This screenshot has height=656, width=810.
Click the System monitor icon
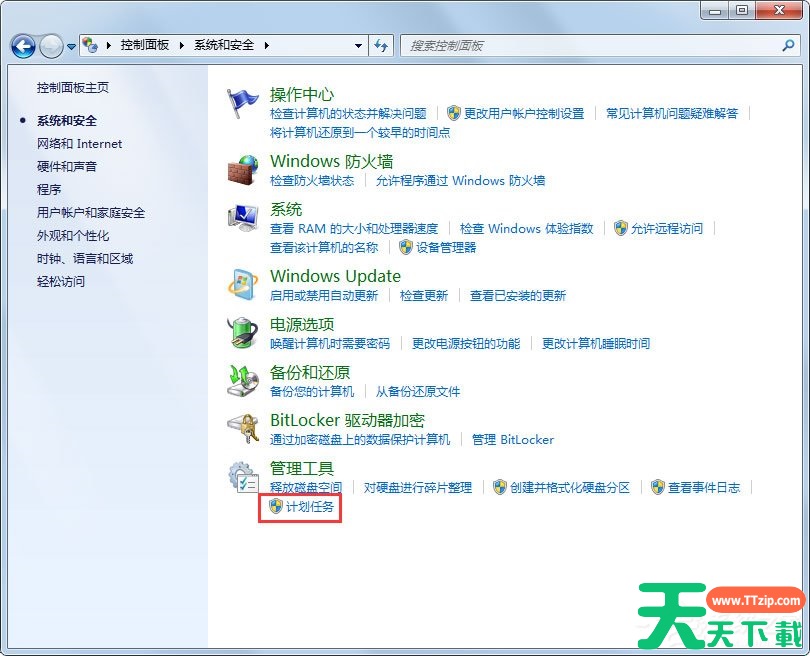242,217
